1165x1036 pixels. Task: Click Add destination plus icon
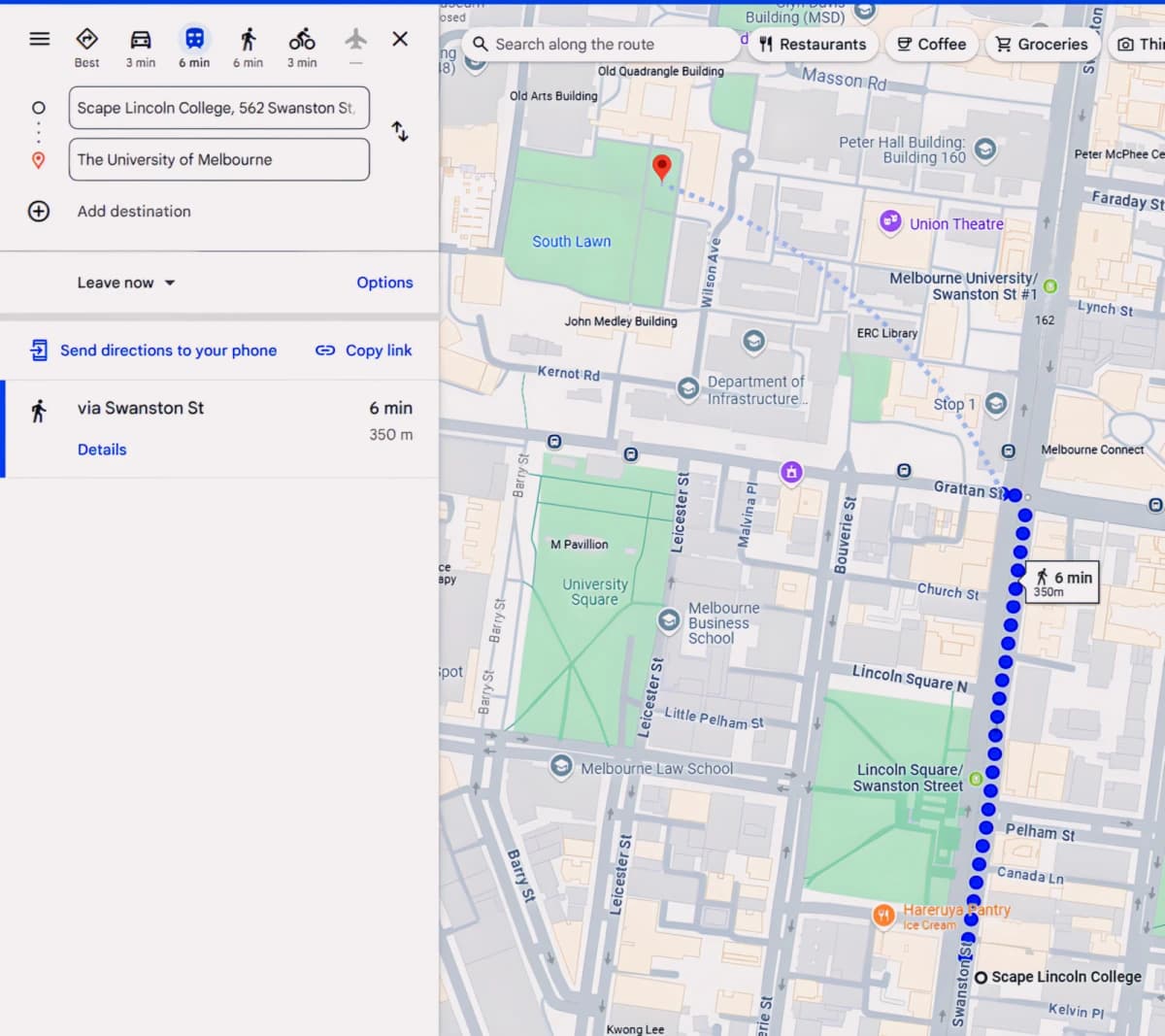coord(39,212)
